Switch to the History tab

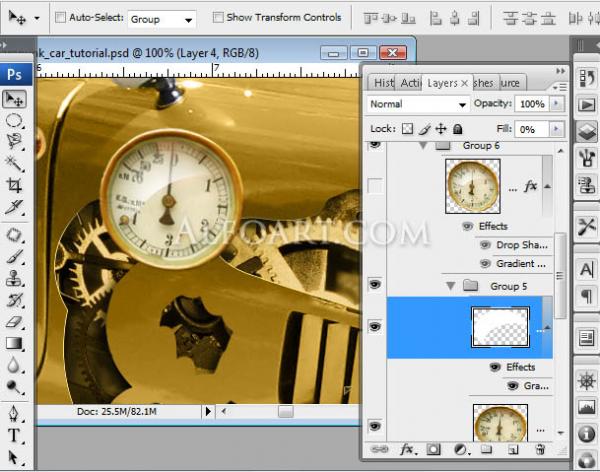[x=383, y=83]
